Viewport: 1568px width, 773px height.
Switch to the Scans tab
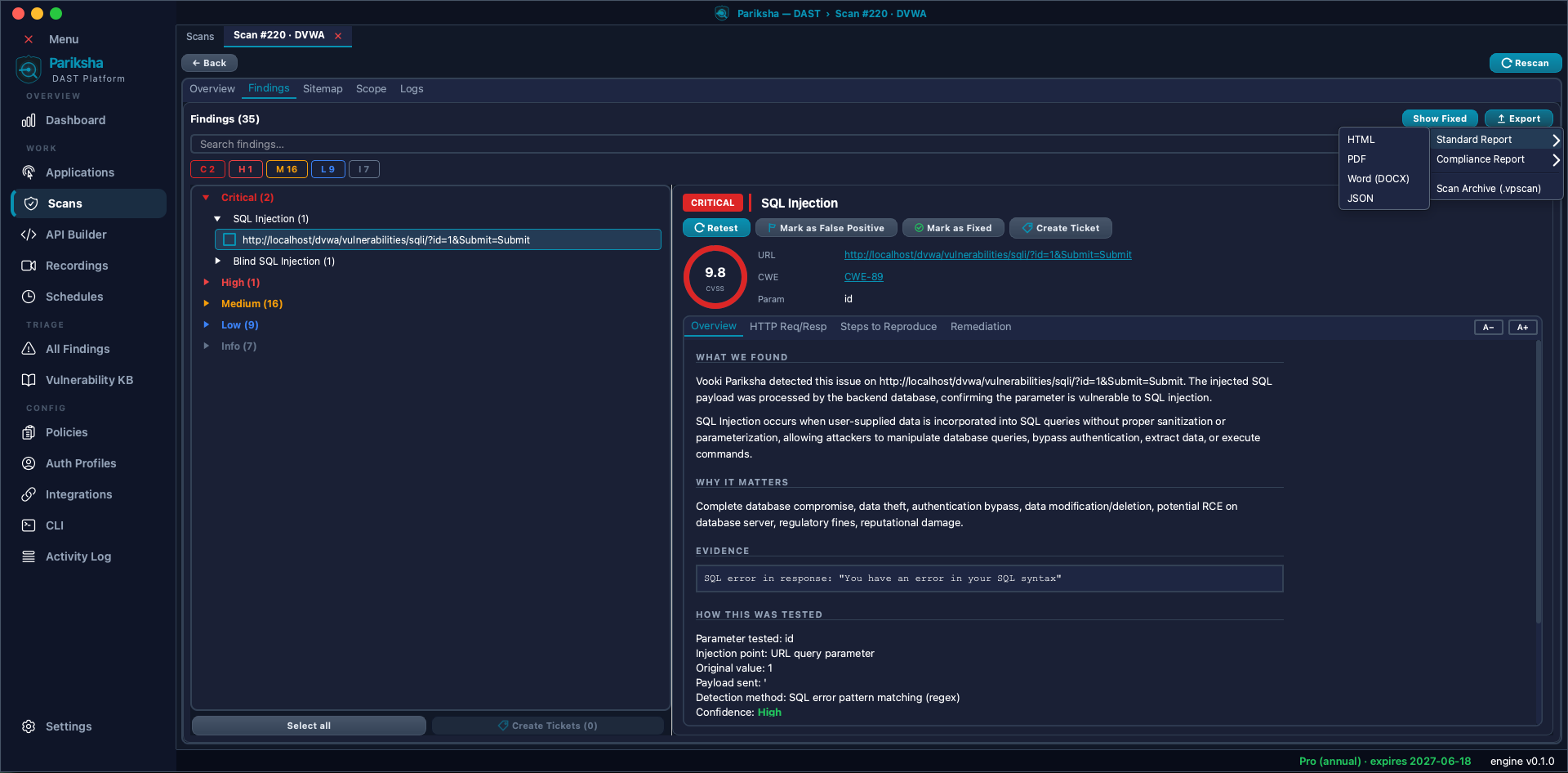tap(200, 37)
